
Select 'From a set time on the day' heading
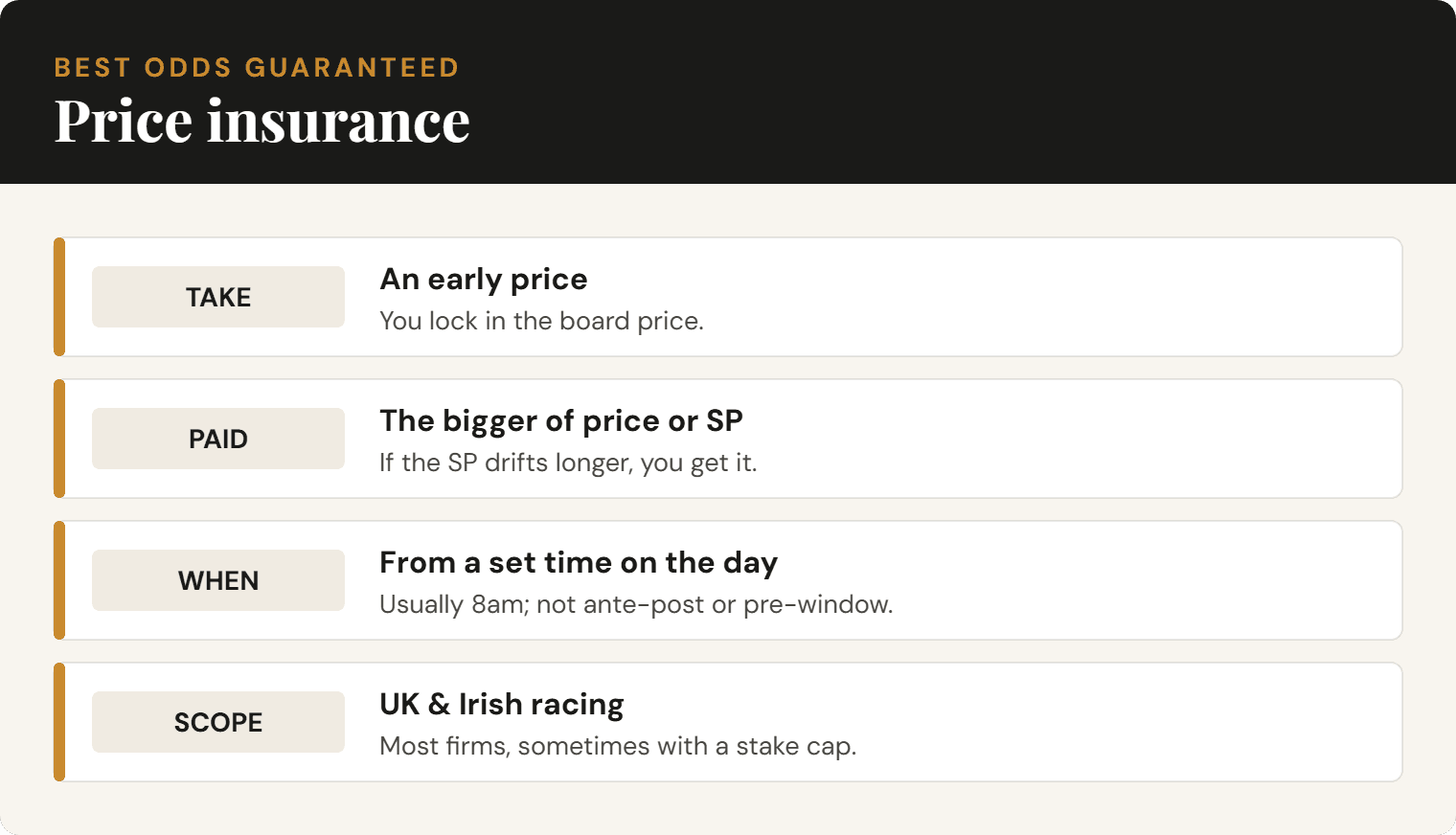point(579,562)
